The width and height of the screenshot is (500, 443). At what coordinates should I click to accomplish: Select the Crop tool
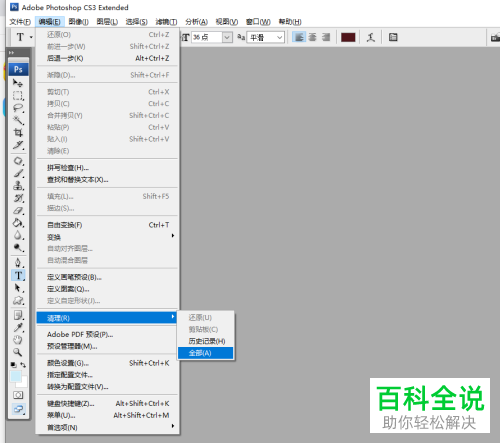pyautogui.click(x=18, y=133)
